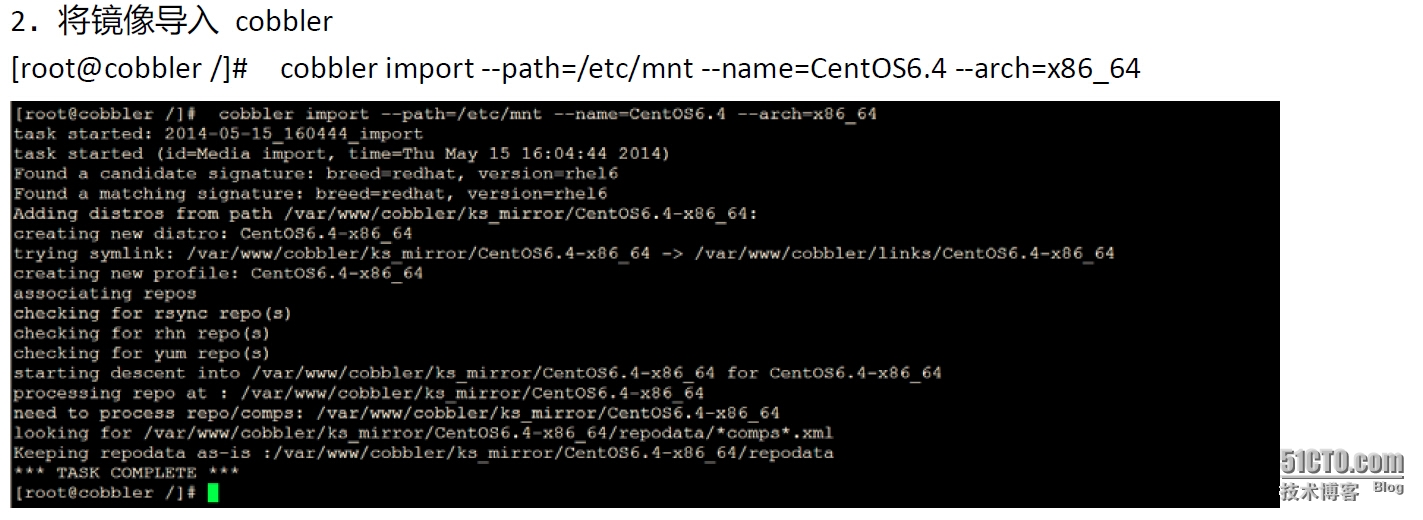Click 'Found a candidate signature' terminal line
The height and width of the screenshot is (520, 1423).
(x=316, y=174)
